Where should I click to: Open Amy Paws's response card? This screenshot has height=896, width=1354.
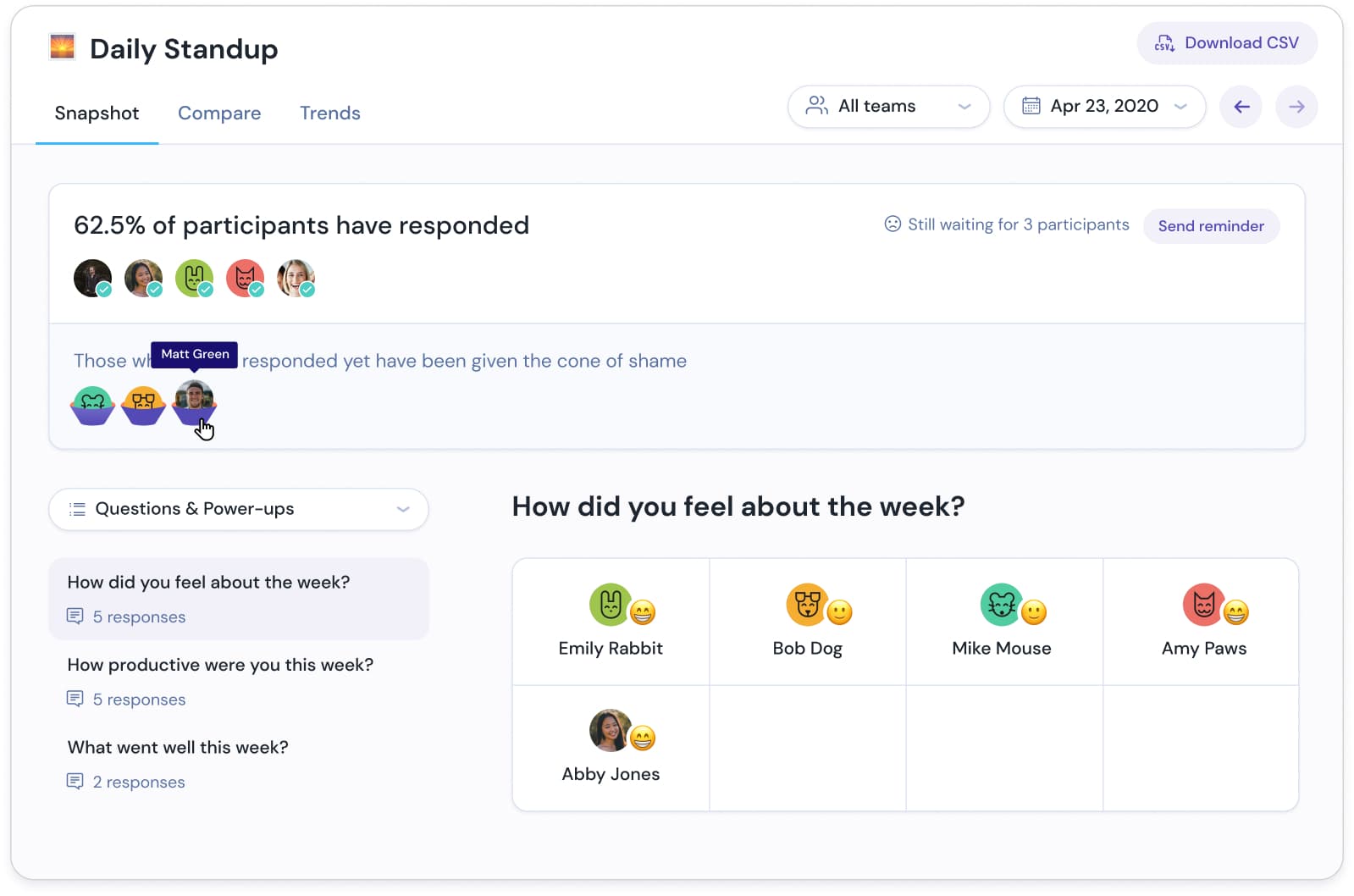[1202, 622]
